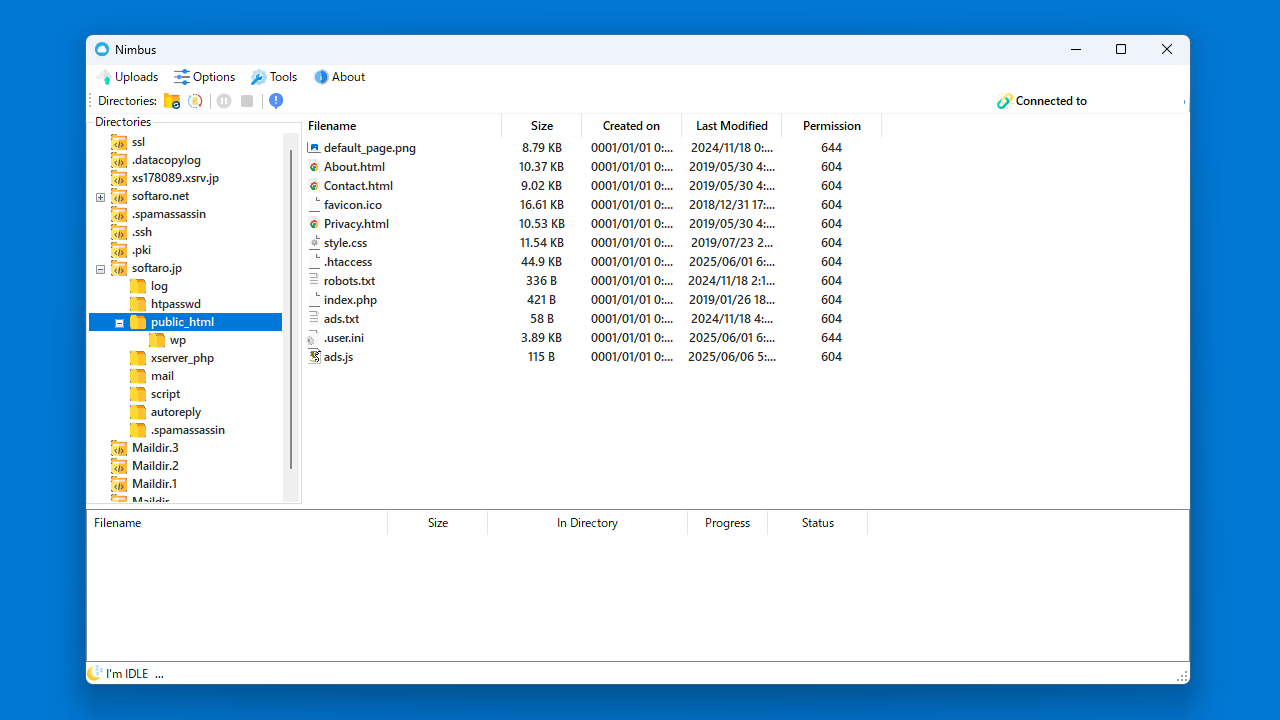
Task: Sort files by Created on column
Action: coord(632,126)
